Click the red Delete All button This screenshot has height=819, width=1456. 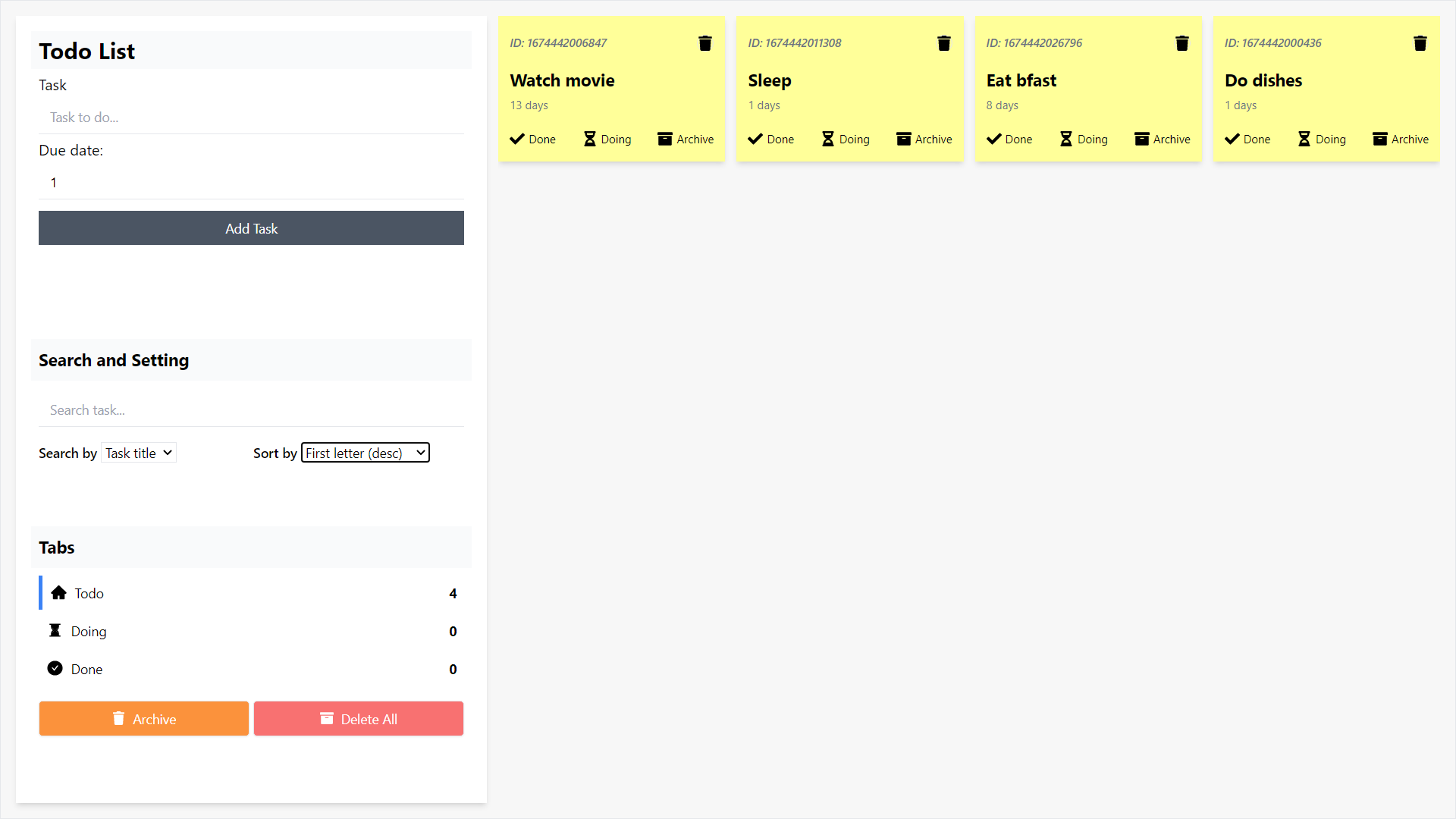coord(358,719)
